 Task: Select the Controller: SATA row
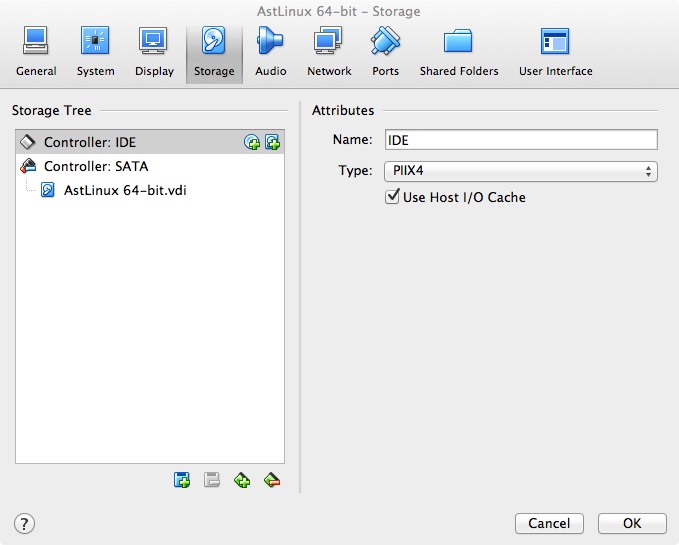(x=150, y=166)
